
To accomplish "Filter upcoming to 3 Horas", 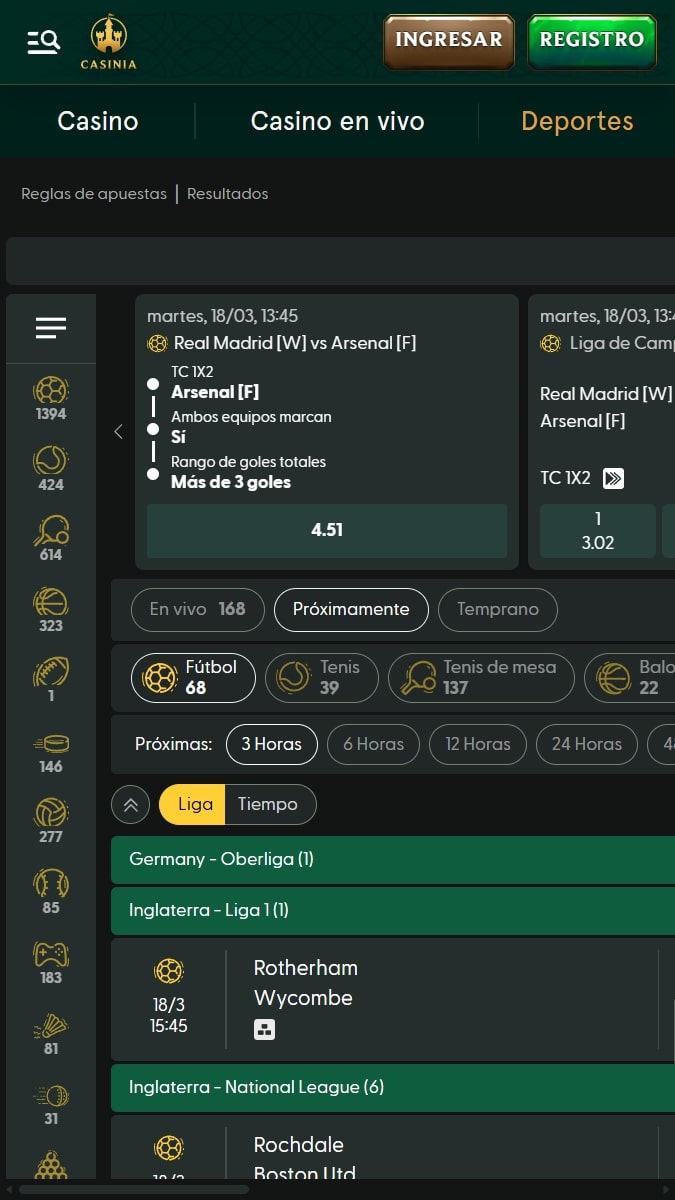I will tap(272, 744).
